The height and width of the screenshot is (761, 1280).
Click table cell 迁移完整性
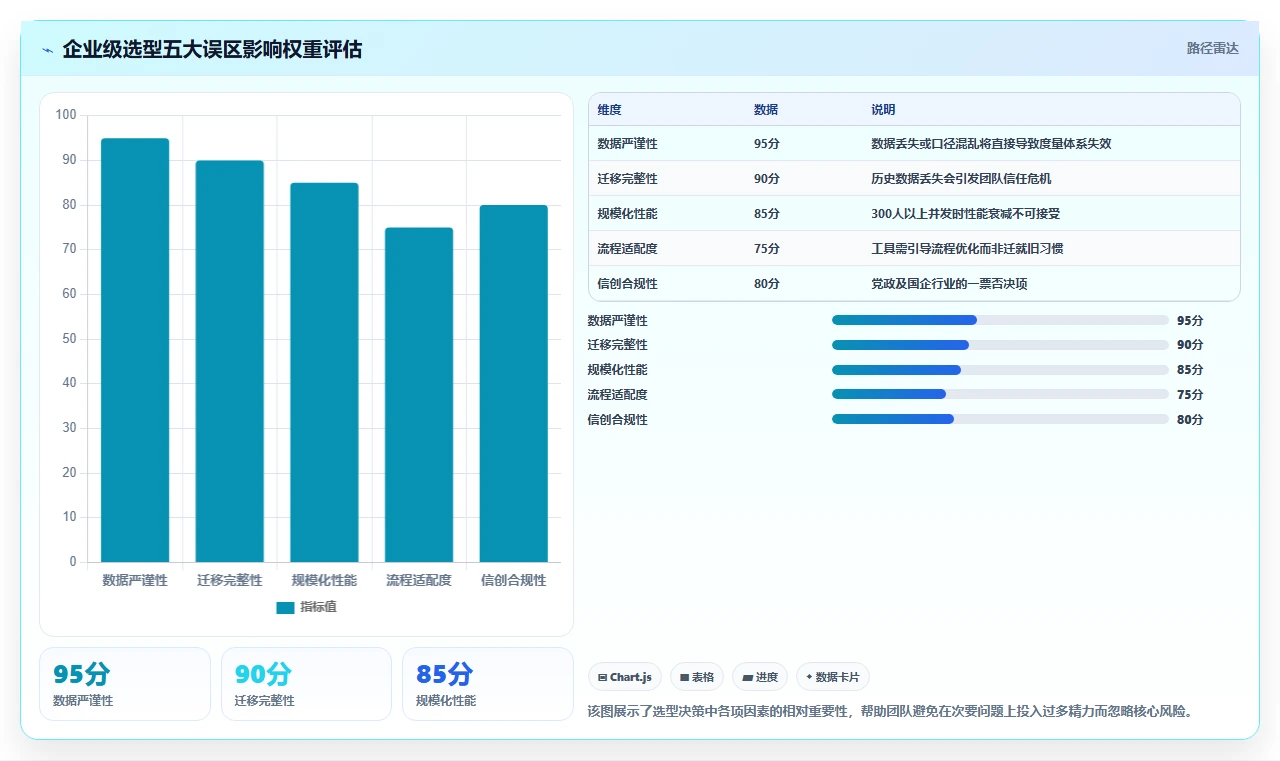pos(628,179)
